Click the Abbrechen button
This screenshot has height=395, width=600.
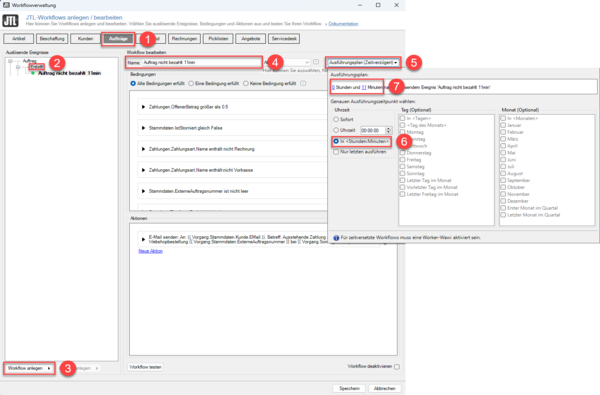(x=385, y=388)
